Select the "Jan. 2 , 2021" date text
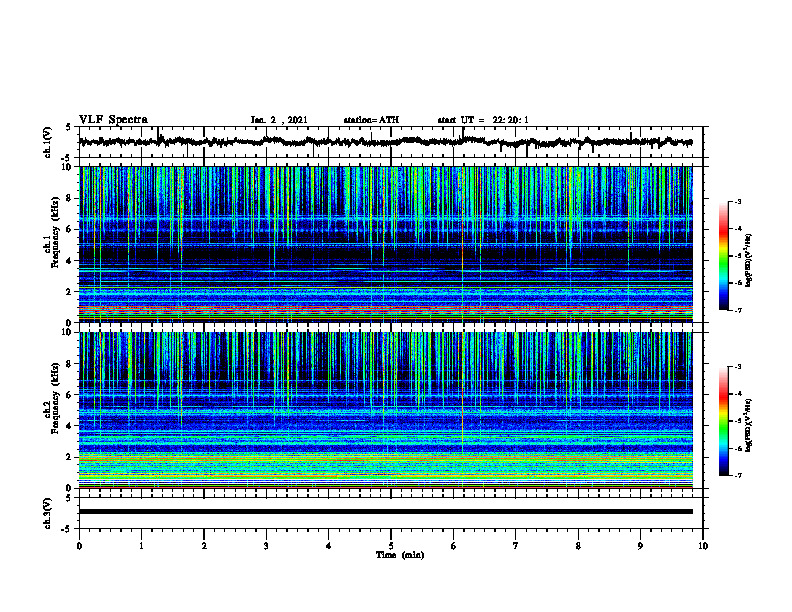The width and height of the screenshot is (792, 612). (x=279, y=120)
